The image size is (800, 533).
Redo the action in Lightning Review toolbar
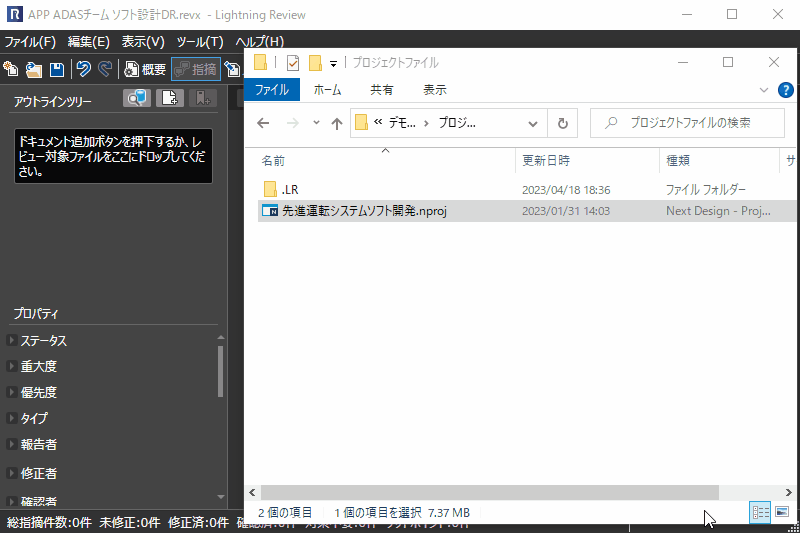click(x=105, y=69)
